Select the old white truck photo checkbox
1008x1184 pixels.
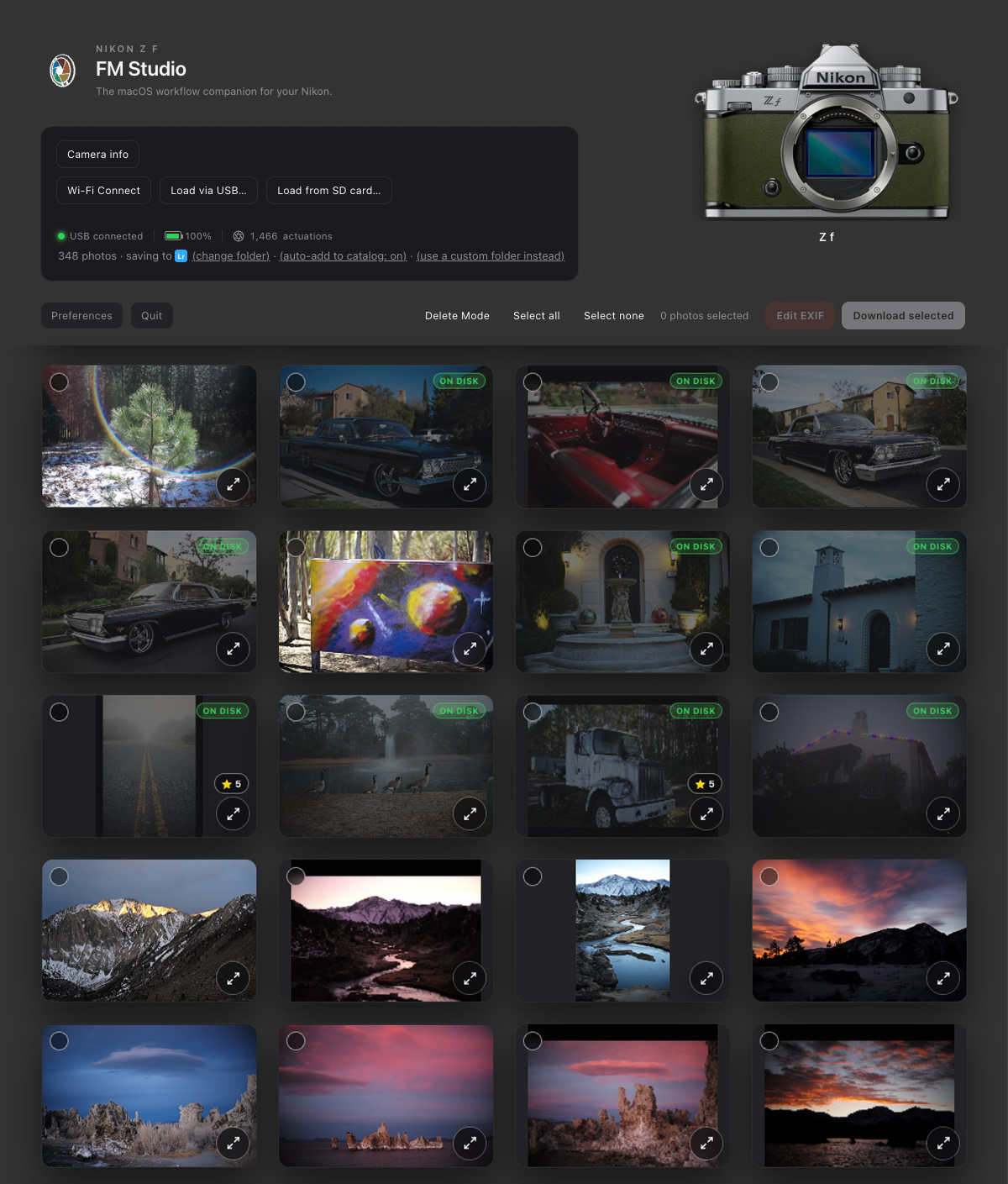pyautogui.click(x=533, y=712)
